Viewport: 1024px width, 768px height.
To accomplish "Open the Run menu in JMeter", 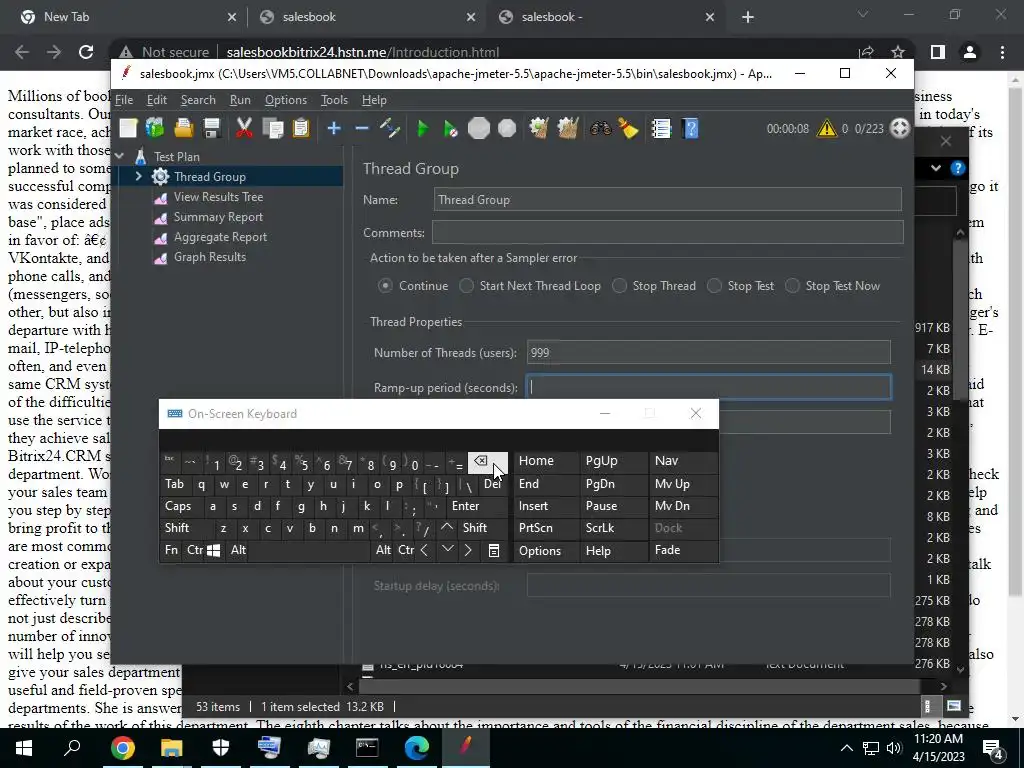I will [x=240, y=100].
